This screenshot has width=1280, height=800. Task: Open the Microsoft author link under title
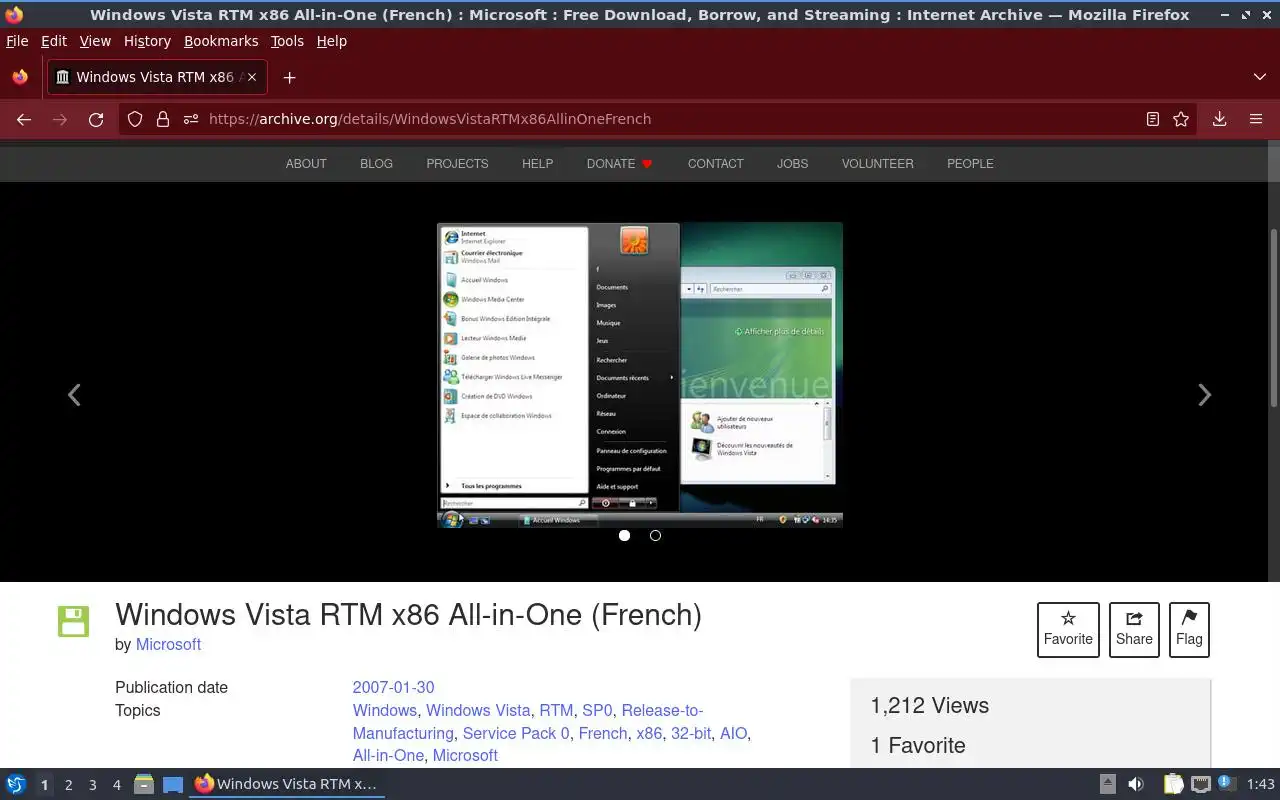point(168,644)
